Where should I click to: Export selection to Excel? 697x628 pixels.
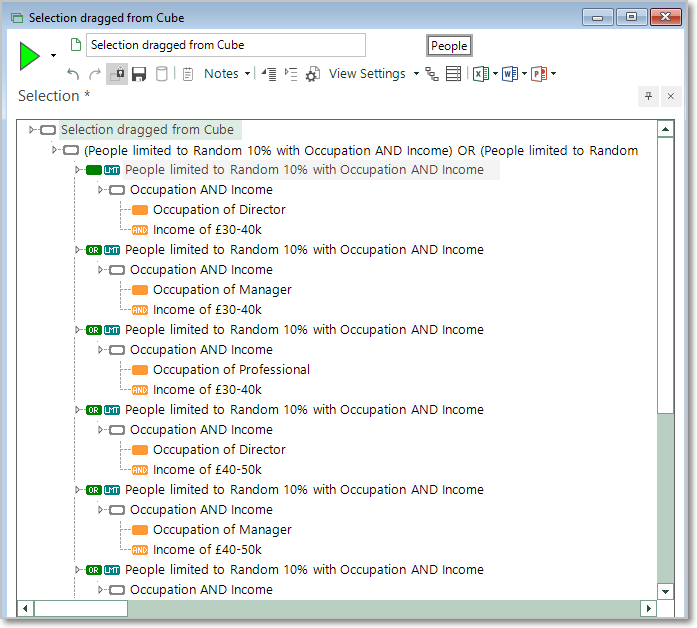coord(481,74)
